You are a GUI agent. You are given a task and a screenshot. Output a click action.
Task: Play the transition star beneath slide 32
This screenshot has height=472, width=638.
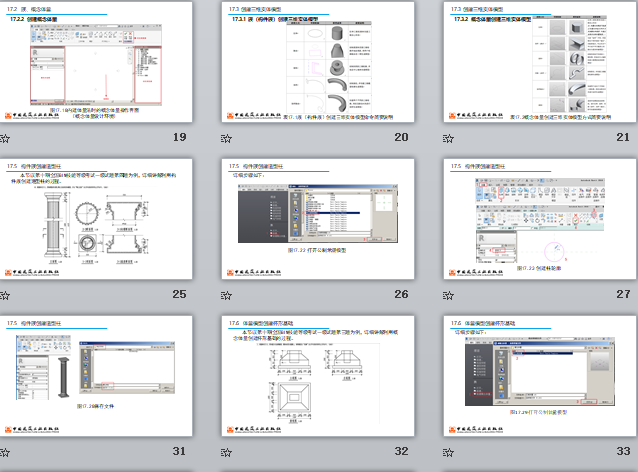226,453
